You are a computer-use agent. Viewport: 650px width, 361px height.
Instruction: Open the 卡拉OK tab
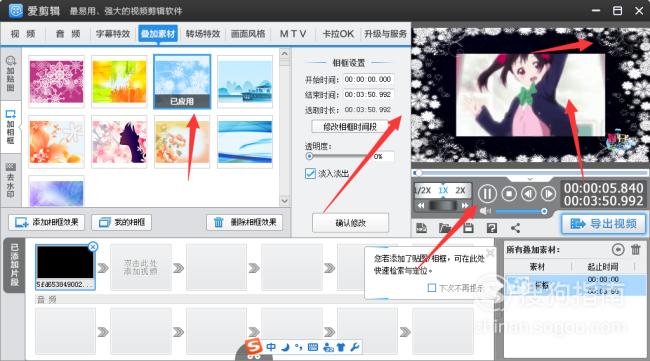click(338, 34)
